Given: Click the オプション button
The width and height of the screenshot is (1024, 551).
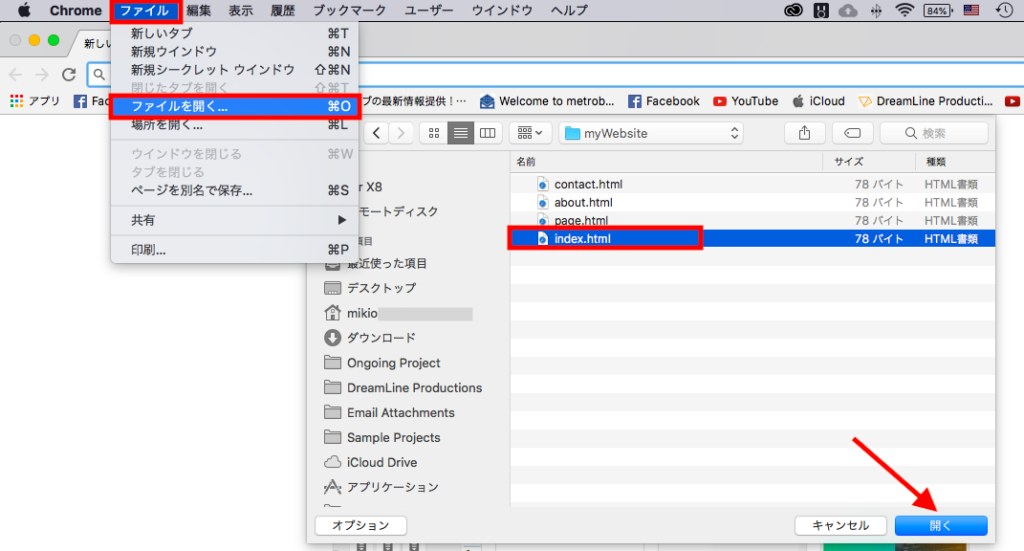Looking at the screenshot, I should point(360,526).
